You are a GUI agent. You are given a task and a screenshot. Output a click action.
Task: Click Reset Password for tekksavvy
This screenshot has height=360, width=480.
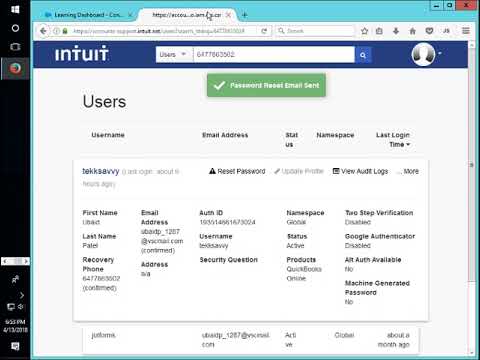[237, 171]
